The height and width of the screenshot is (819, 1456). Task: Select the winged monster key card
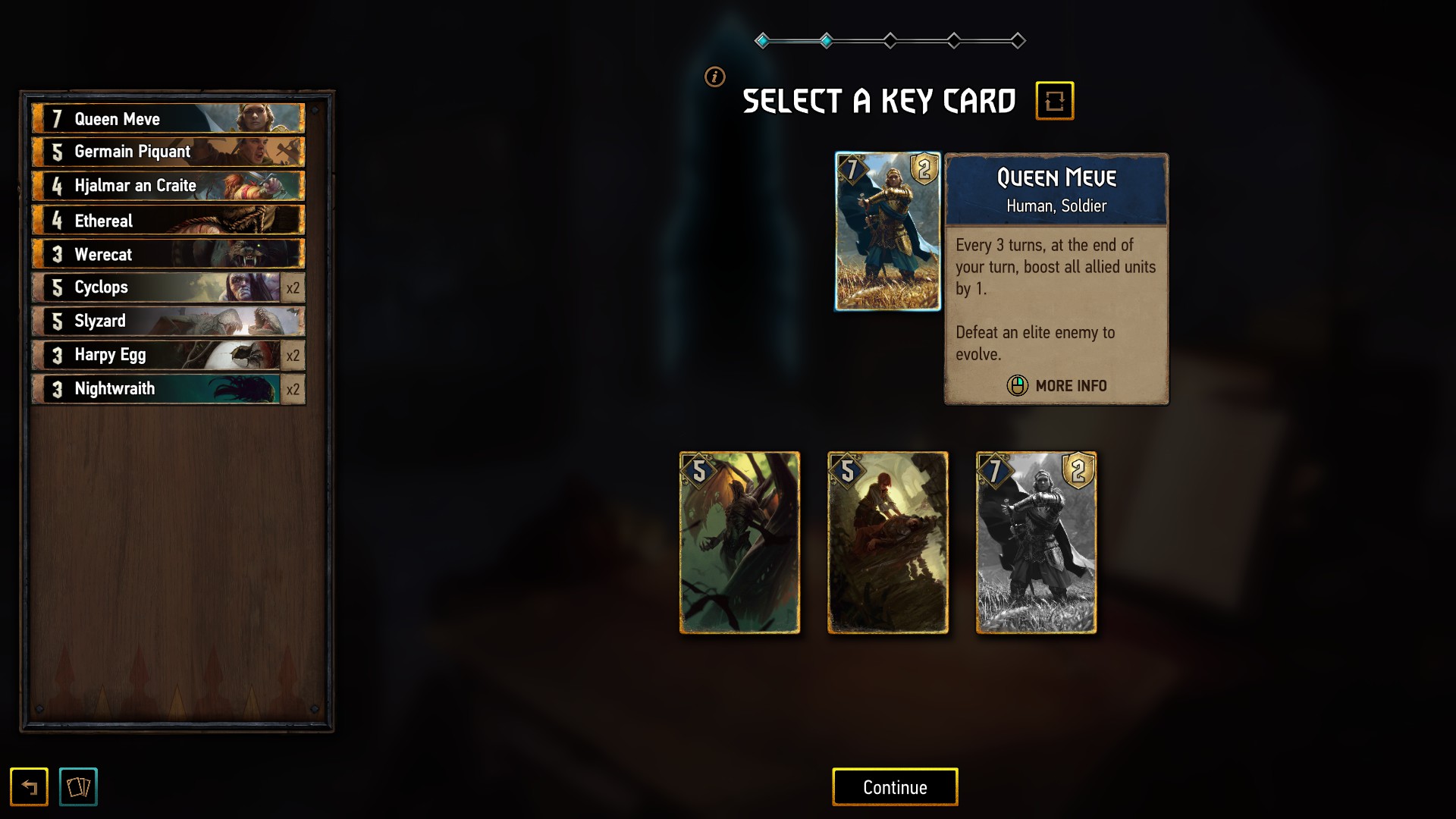click(739, 543)
